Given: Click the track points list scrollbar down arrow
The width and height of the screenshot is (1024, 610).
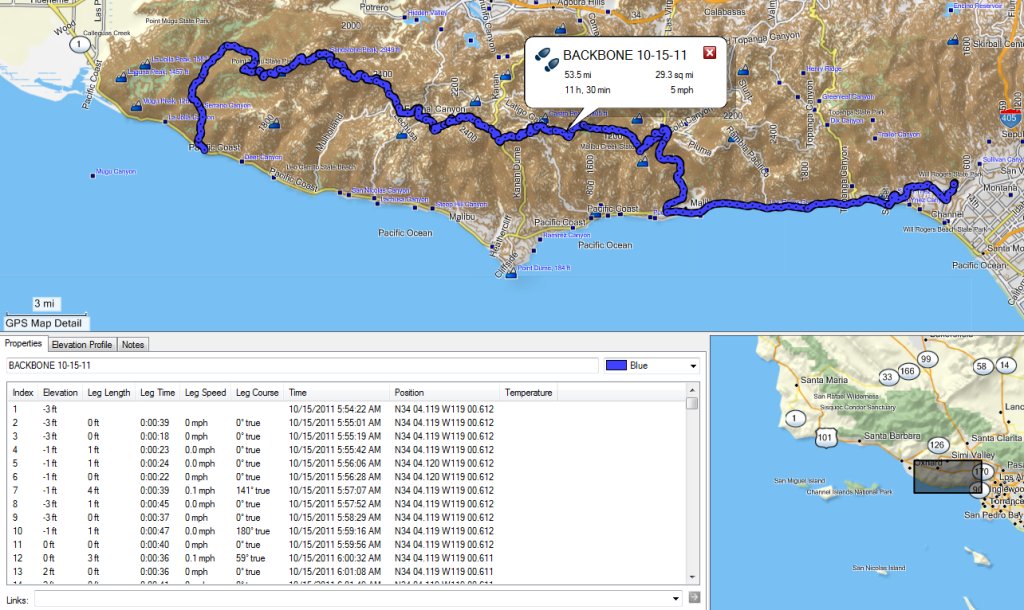Looking at the screenshot, I should (692, 577).
